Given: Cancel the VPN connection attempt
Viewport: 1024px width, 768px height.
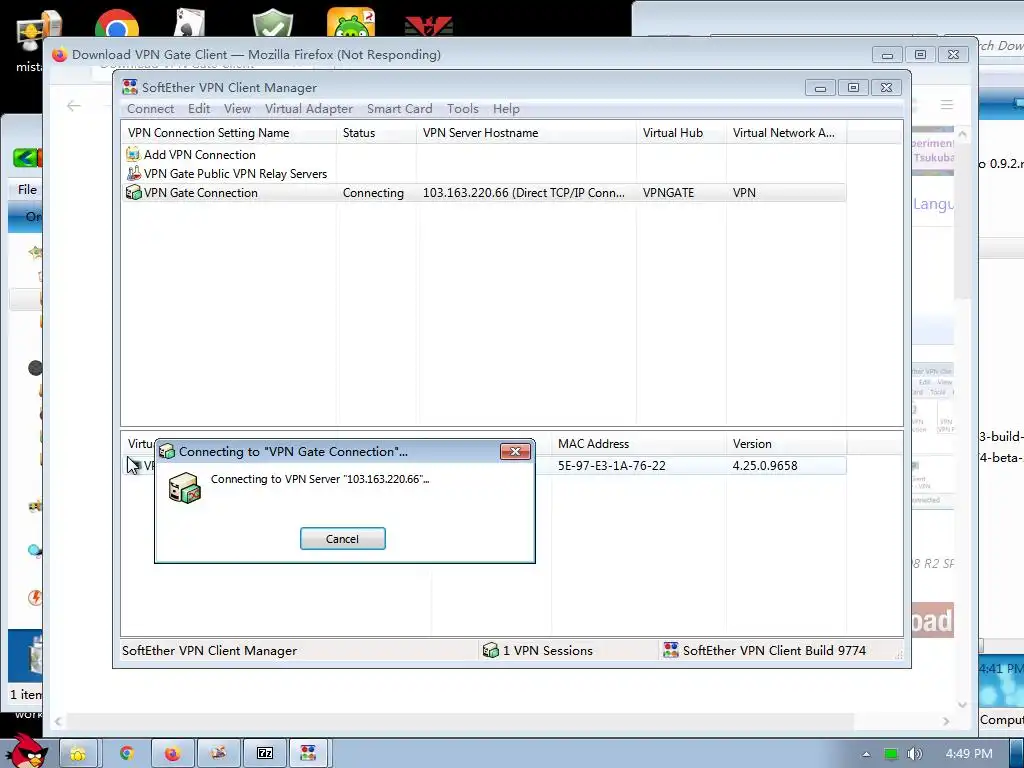Looking at the screenshot, I should pos(342,539).
